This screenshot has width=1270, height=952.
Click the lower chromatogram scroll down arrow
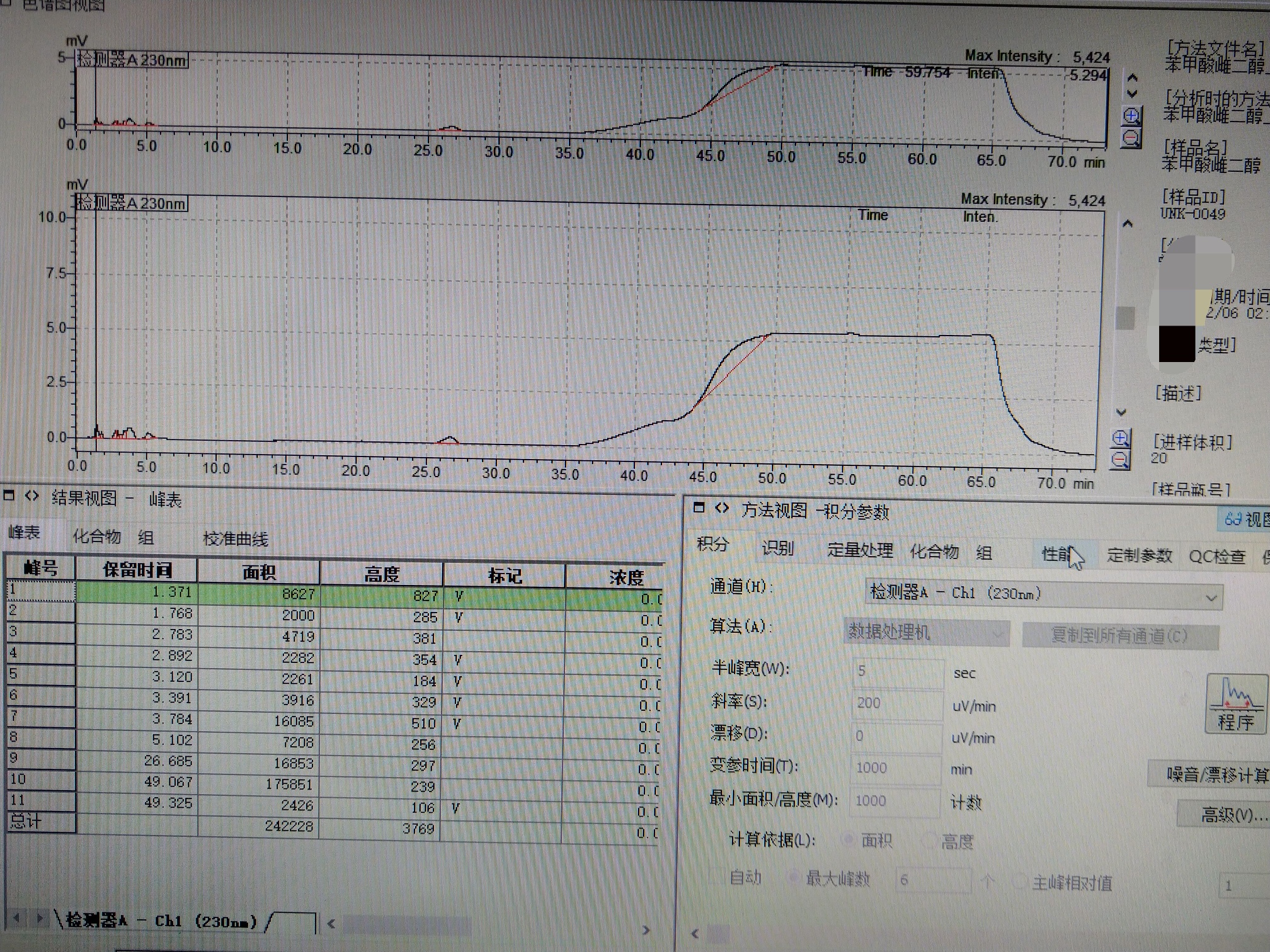1121,412
